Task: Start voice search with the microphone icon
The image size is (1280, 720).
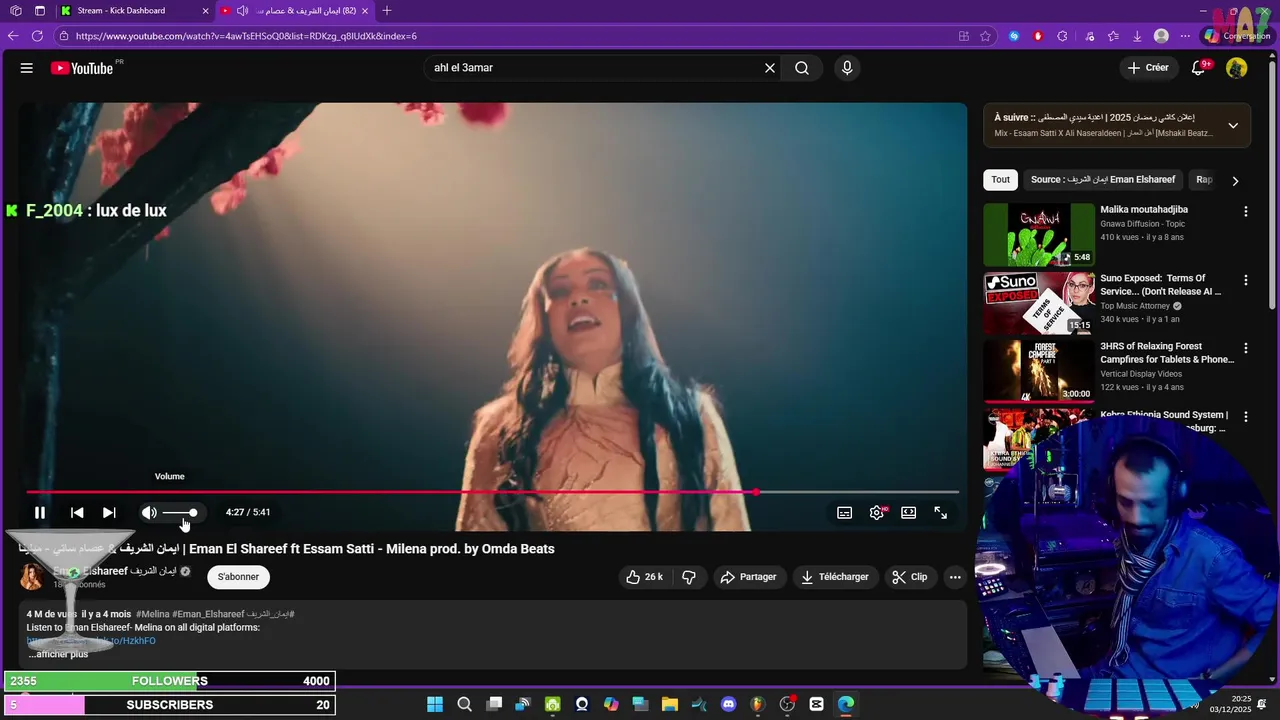Action: pyautogui.click(x=847, y=68)
